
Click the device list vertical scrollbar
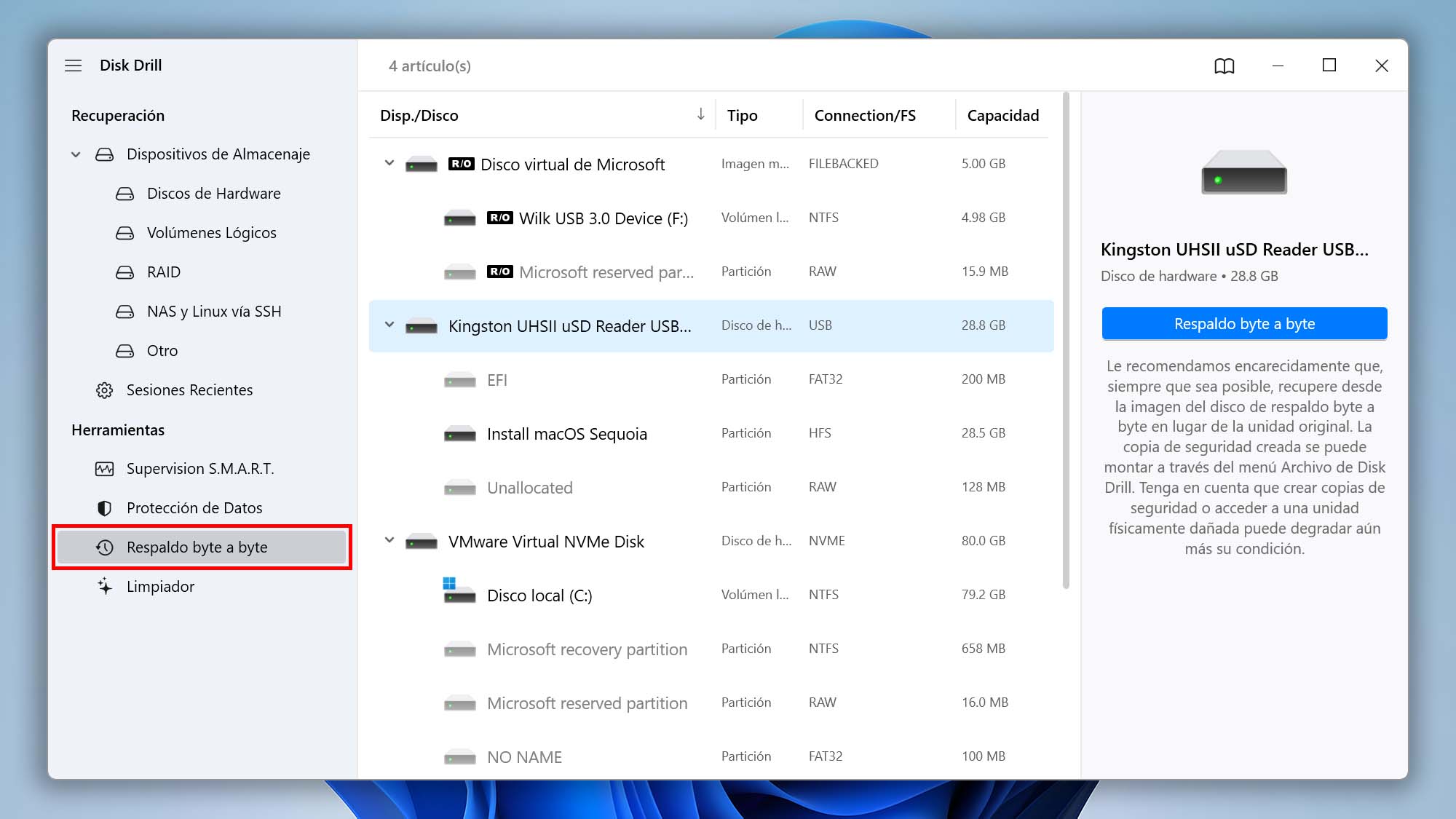point(1066,341)
